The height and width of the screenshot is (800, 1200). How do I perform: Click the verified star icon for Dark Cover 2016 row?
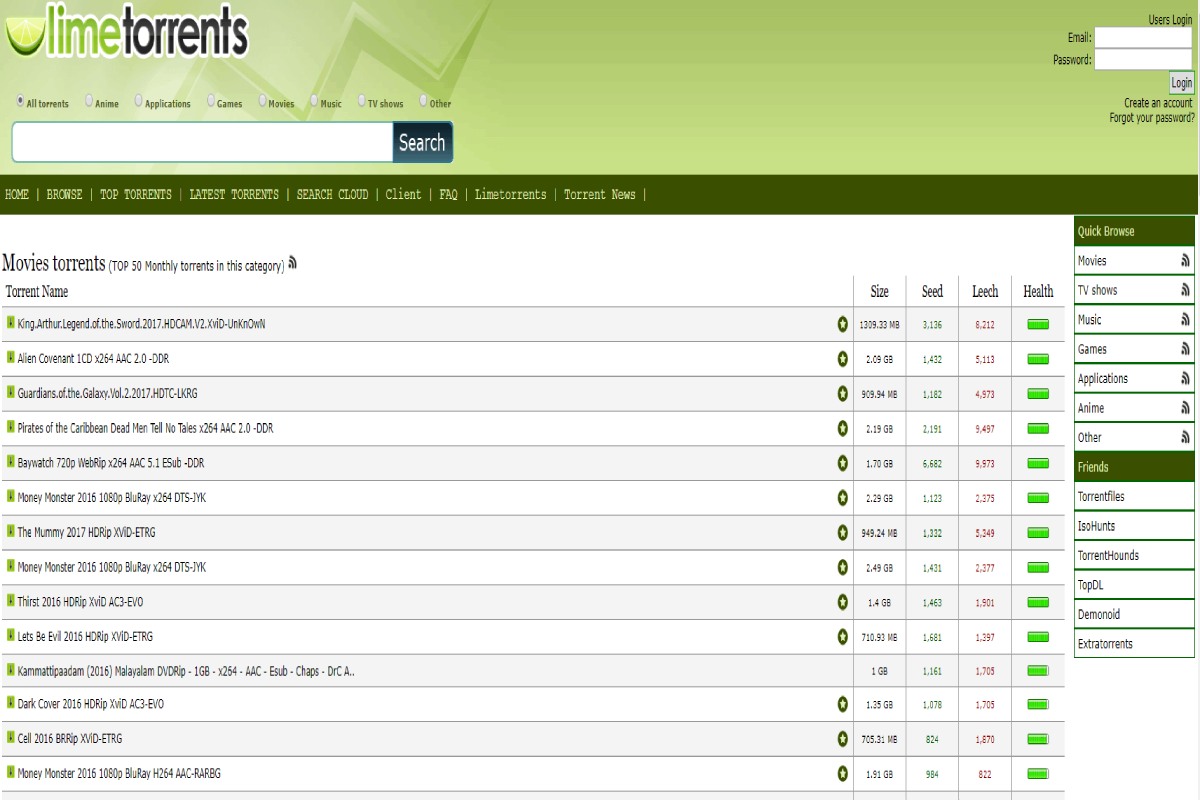tap(843, 704)
